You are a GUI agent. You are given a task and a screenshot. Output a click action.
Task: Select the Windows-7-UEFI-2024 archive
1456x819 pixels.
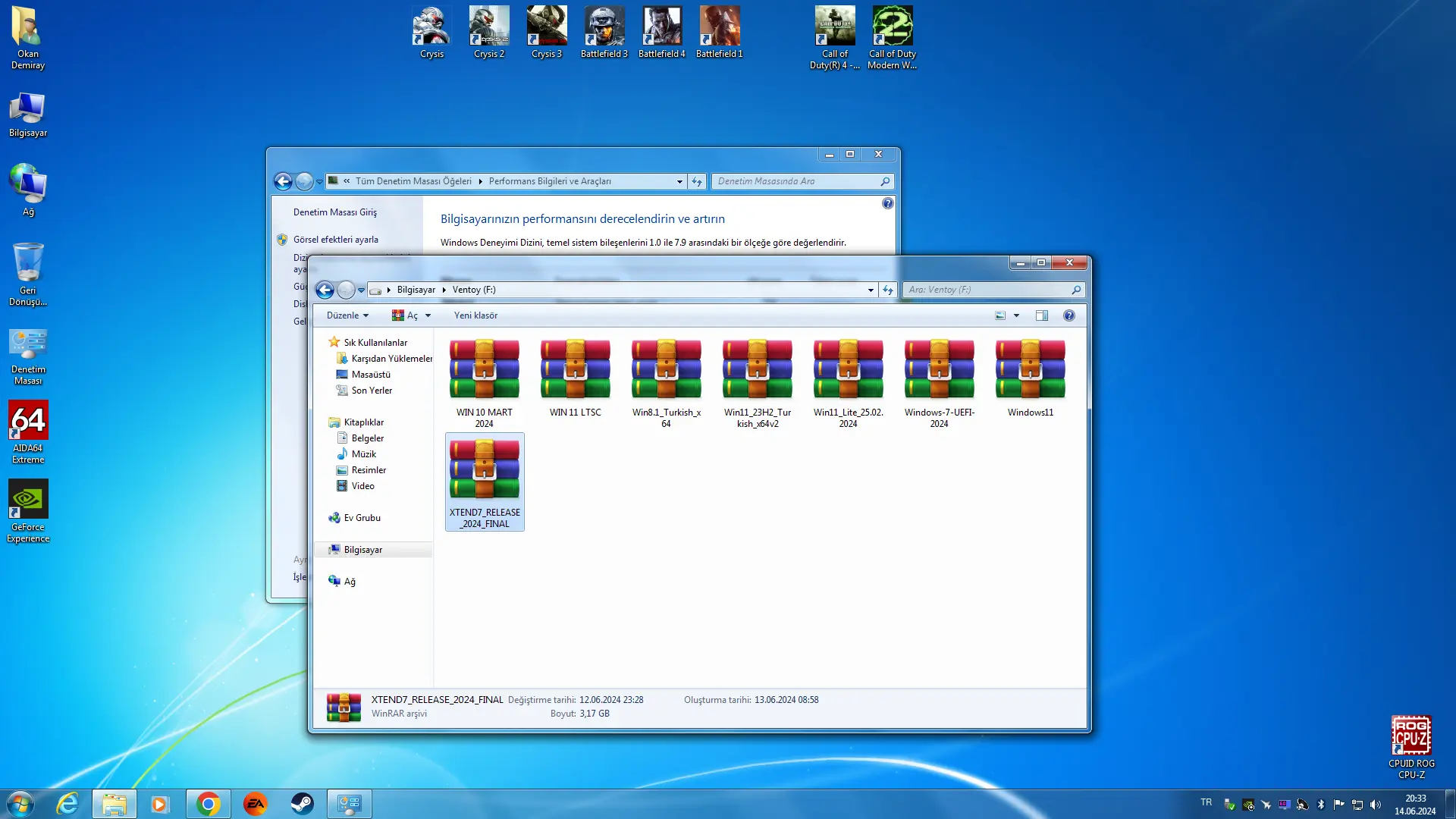coord(940,384)
